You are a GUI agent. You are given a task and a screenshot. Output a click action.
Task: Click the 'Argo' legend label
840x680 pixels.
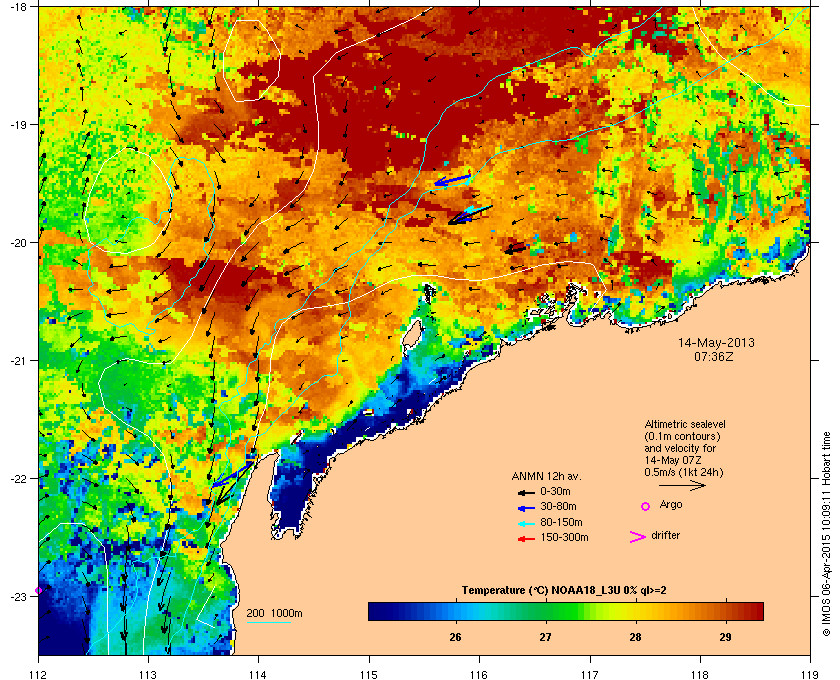tap(671, 505)
